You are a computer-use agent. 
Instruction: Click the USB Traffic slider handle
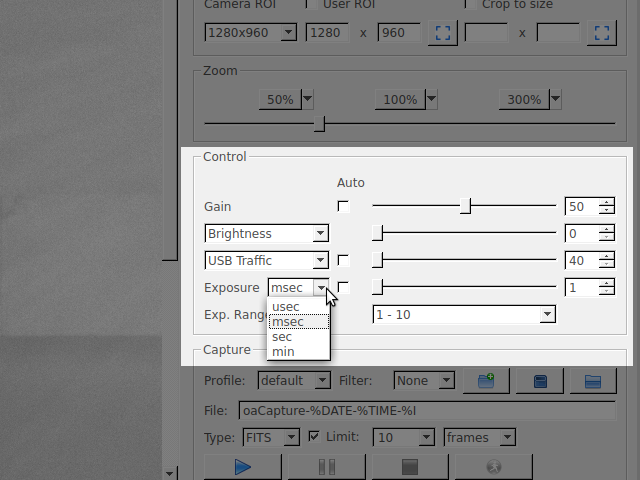click(378, 260)
